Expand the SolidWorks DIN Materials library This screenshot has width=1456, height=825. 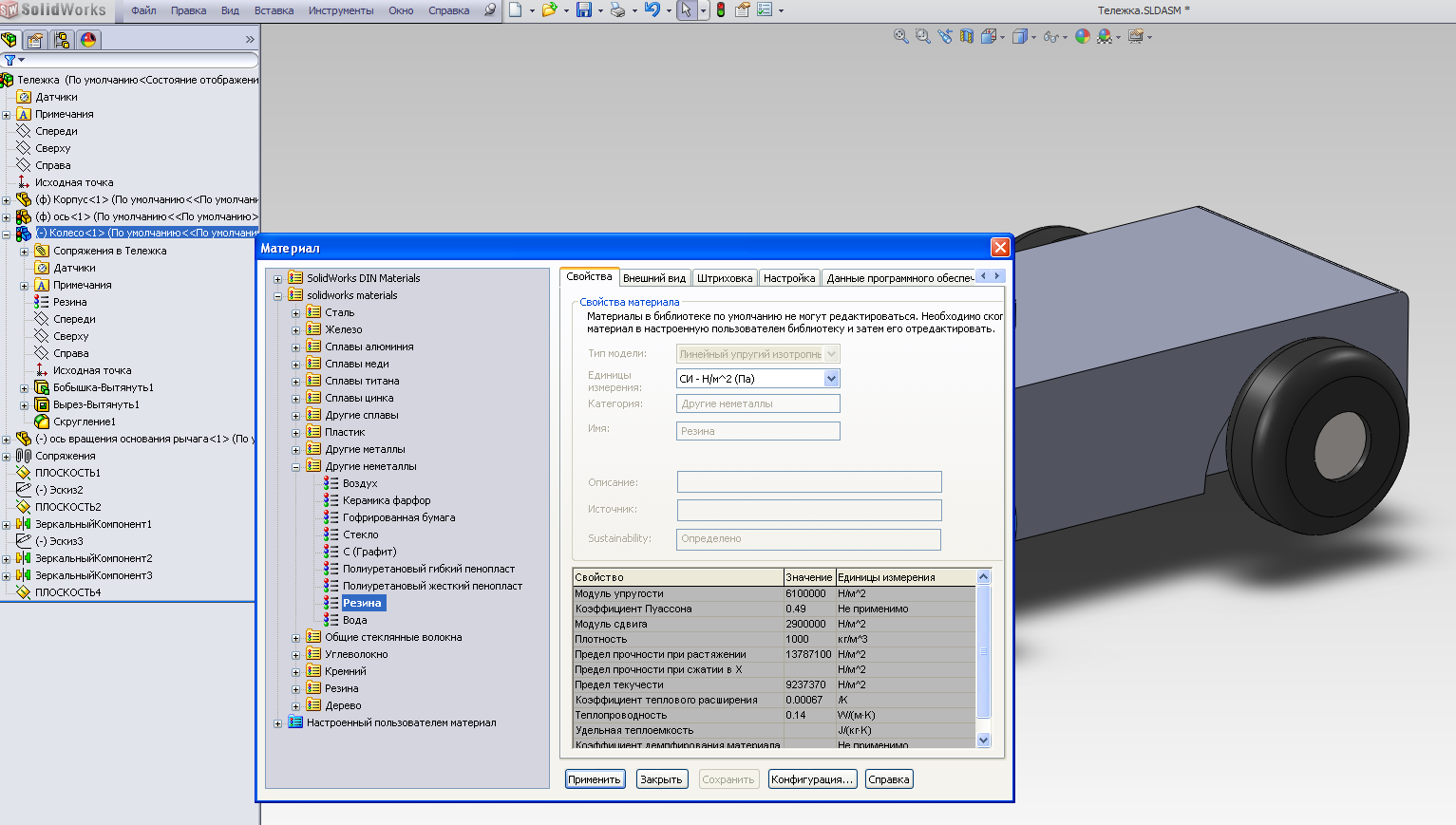coord(277,279)
